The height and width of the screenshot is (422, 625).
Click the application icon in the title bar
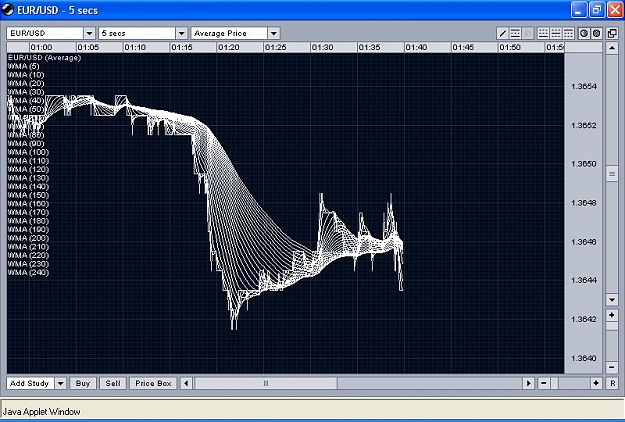[8, 10]
